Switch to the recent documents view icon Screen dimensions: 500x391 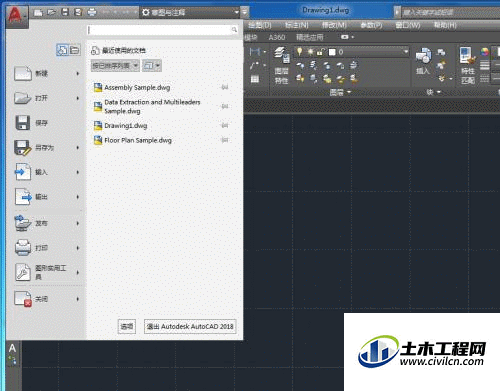[62, 50]
